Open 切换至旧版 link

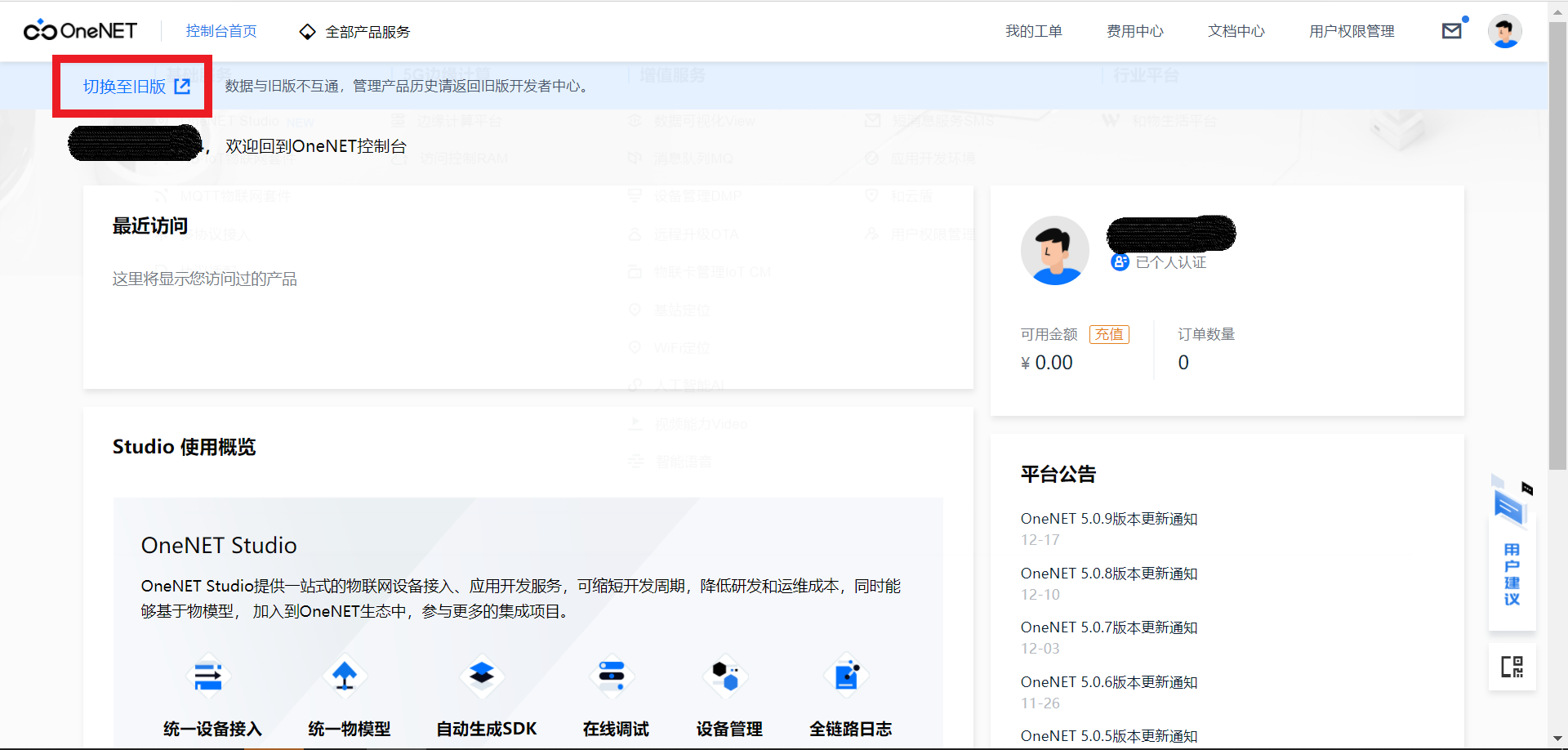coord(132,85)
